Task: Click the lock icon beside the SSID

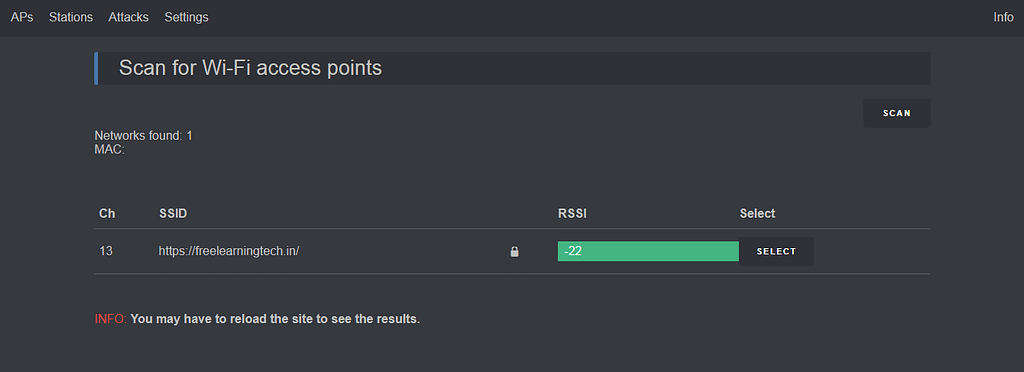Action: pos(515,251)
